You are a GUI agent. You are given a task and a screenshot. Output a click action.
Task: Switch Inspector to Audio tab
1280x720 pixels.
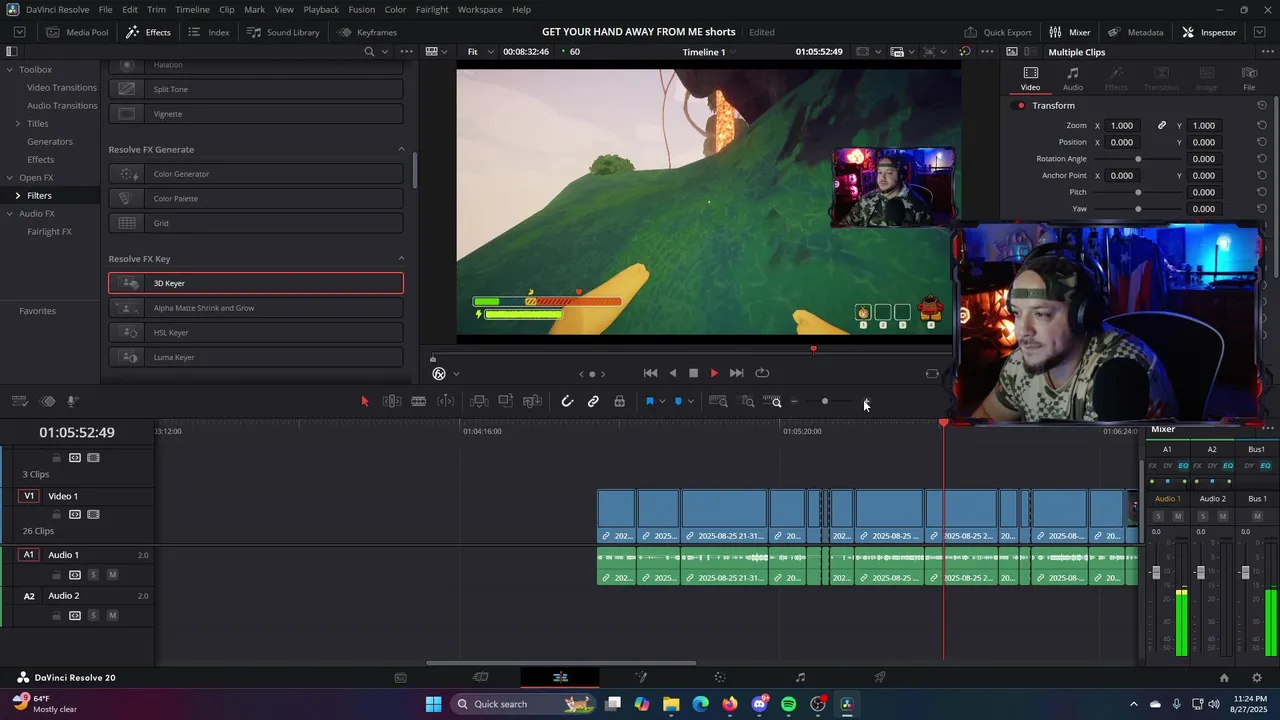pos(1072,78)
